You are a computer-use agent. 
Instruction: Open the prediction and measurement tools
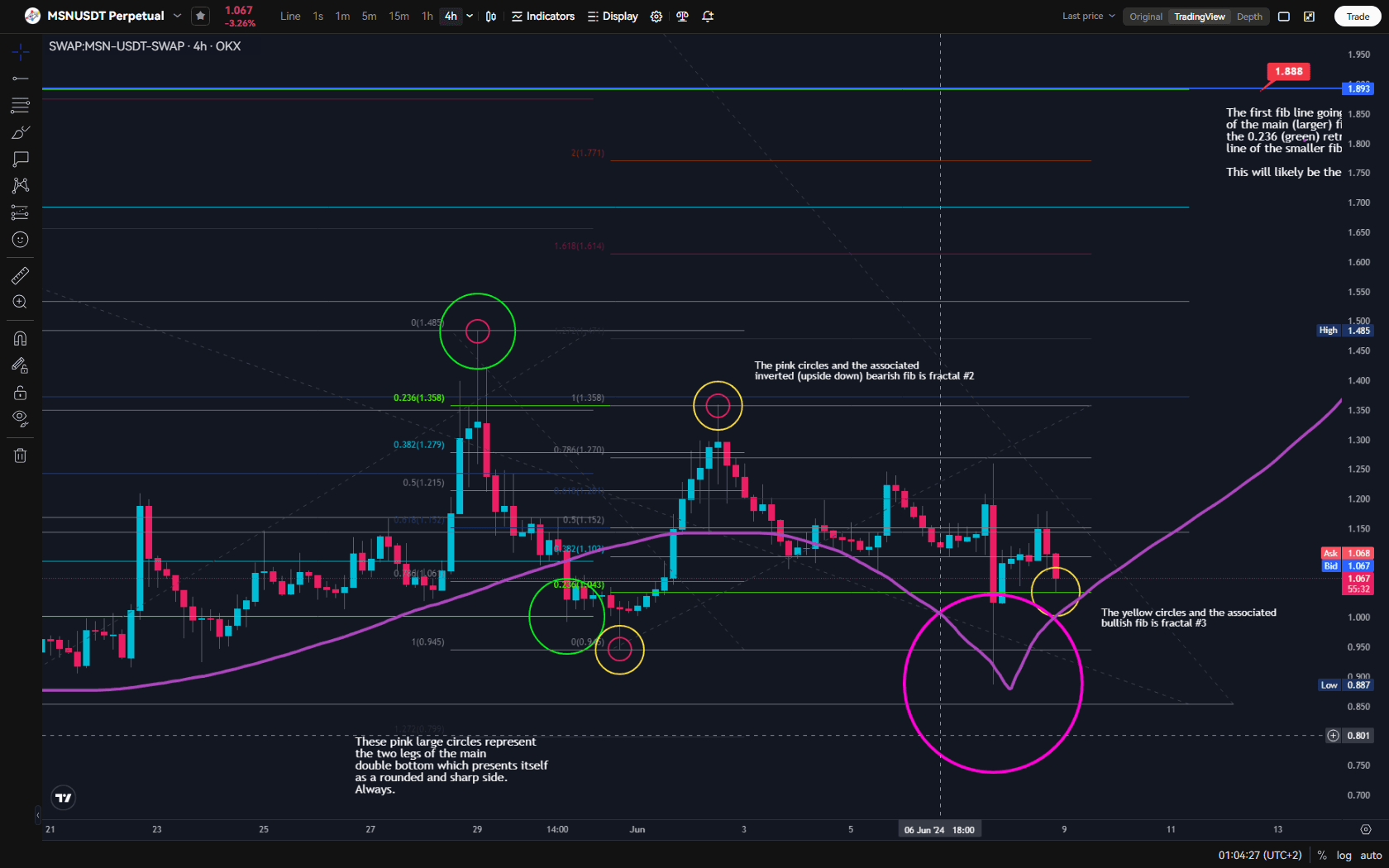click(21, 212)
